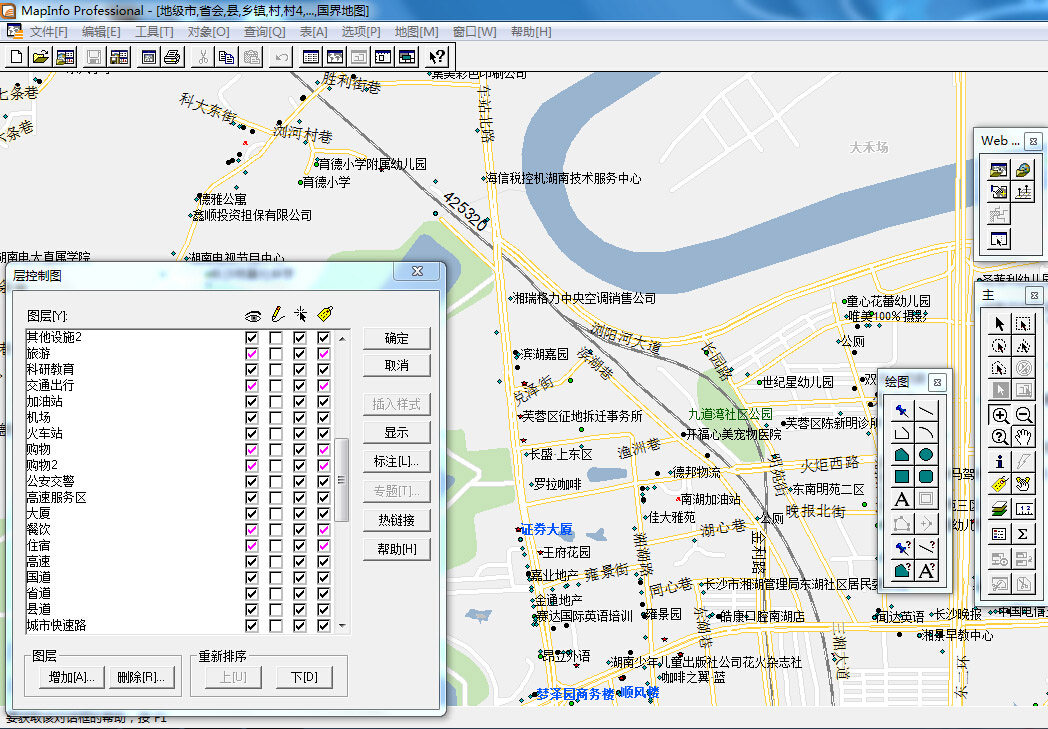Click the Print icon on top toolbar
Image resolution: width=1048 pixels, height=729 pixels.
[171, 57]
